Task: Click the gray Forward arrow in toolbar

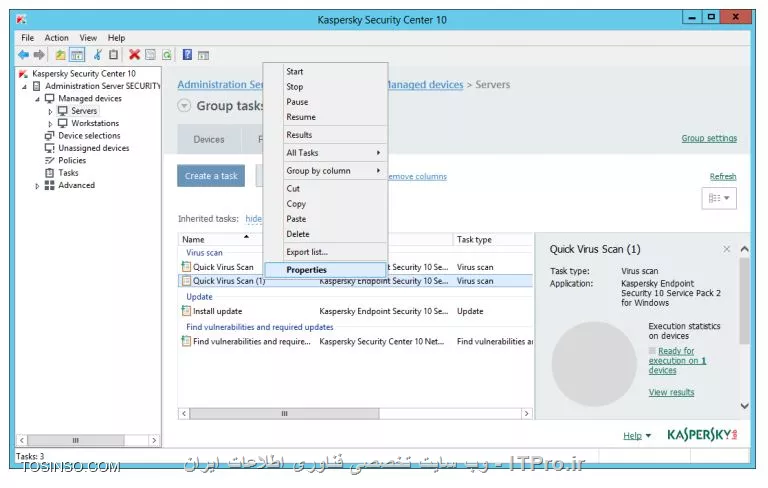Action: [39, 55]
